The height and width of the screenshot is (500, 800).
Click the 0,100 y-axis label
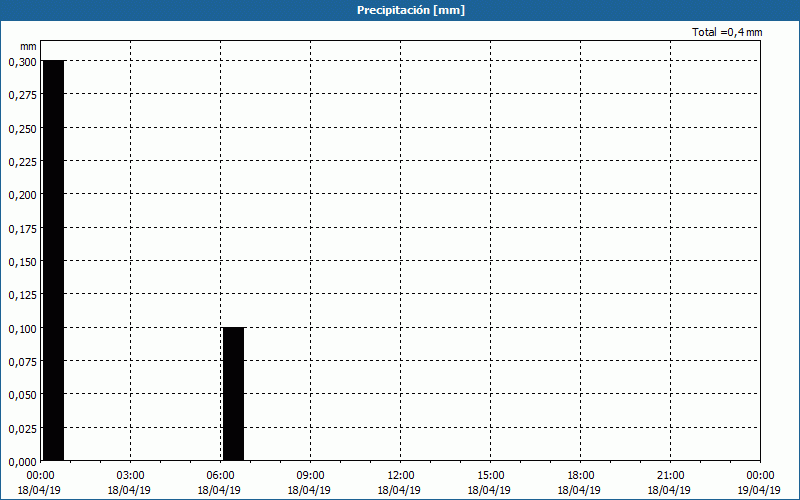click(22, 329)
